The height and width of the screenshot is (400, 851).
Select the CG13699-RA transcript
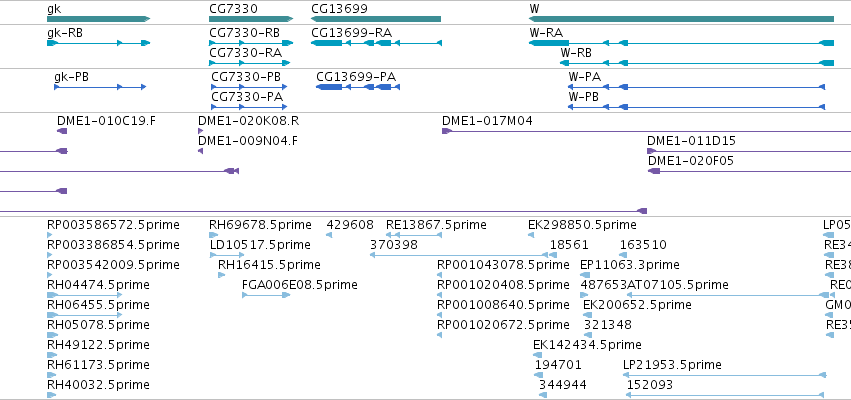coord(376,43)
